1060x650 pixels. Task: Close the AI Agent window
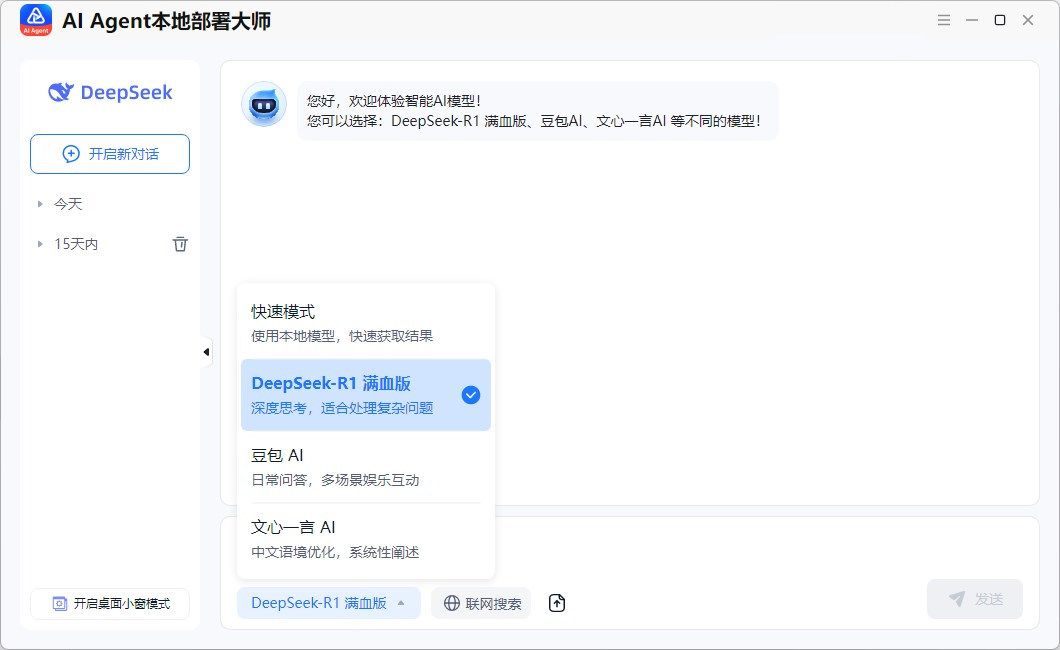click(1028, 20)
